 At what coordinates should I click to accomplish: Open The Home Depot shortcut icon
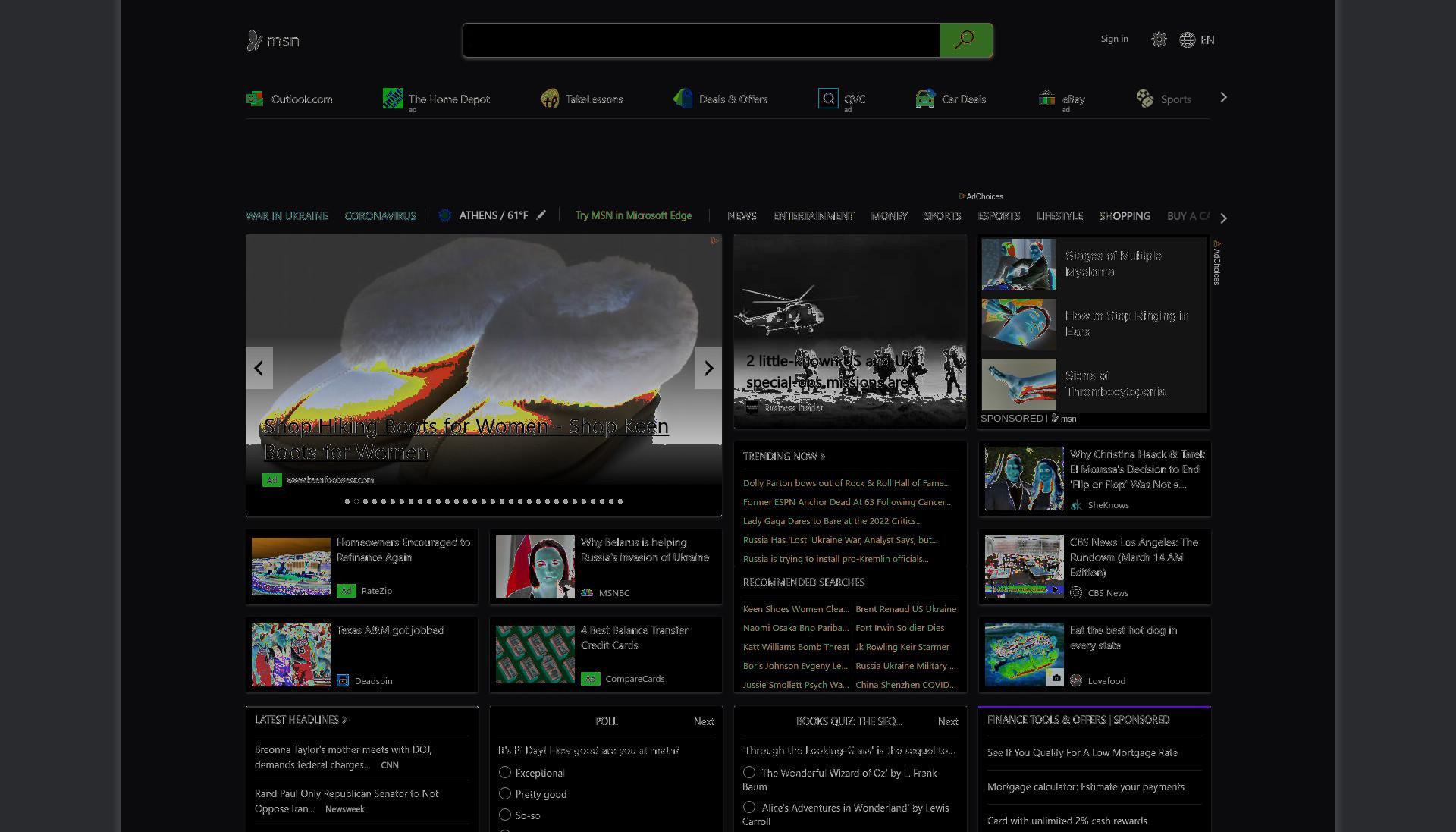pos(393,99)
